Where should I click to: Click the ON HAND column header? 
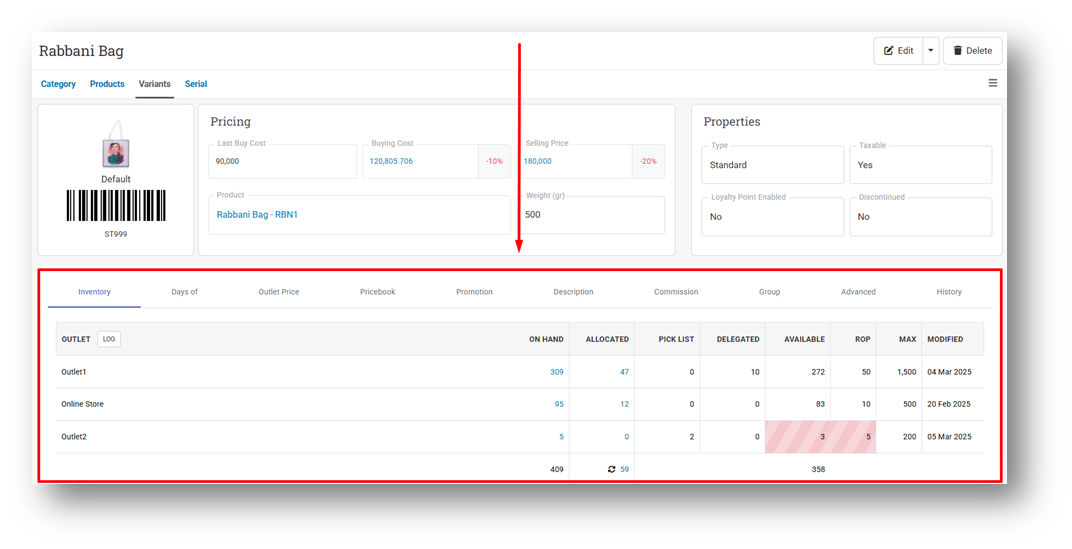click(546, 339)
